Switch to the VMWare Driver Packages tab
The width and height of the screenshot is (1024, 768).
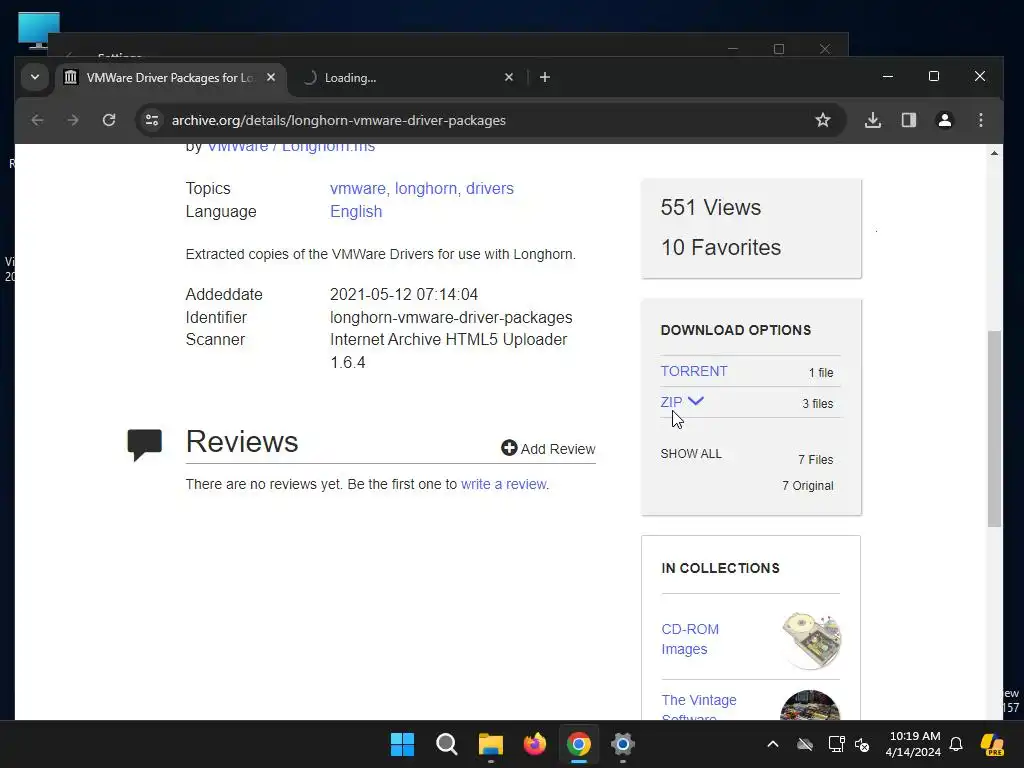(x=170, y=78)
